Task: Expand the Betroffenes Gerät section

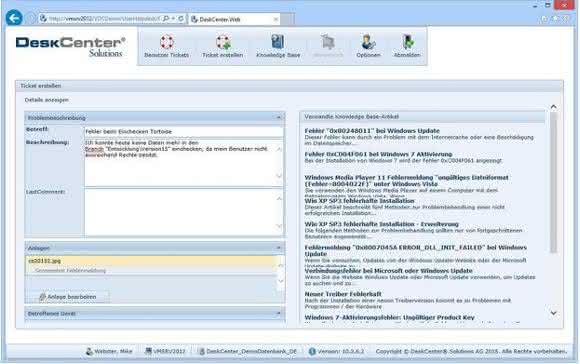Action: point(279,313)
